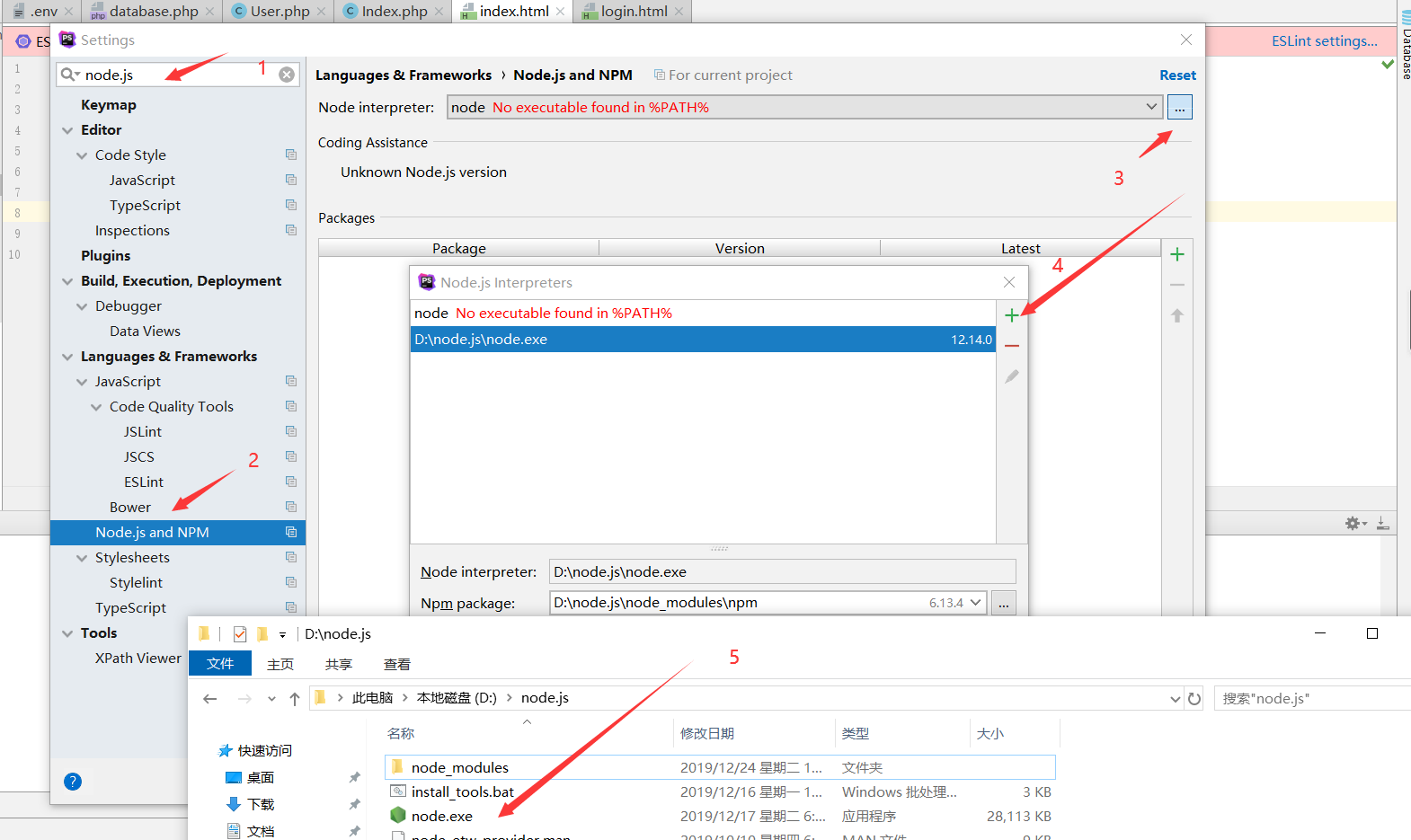The width and height of the screenshot is (1411, 840).
Task: Click the Quick access star icon
Action: click(x=226, y=750)
